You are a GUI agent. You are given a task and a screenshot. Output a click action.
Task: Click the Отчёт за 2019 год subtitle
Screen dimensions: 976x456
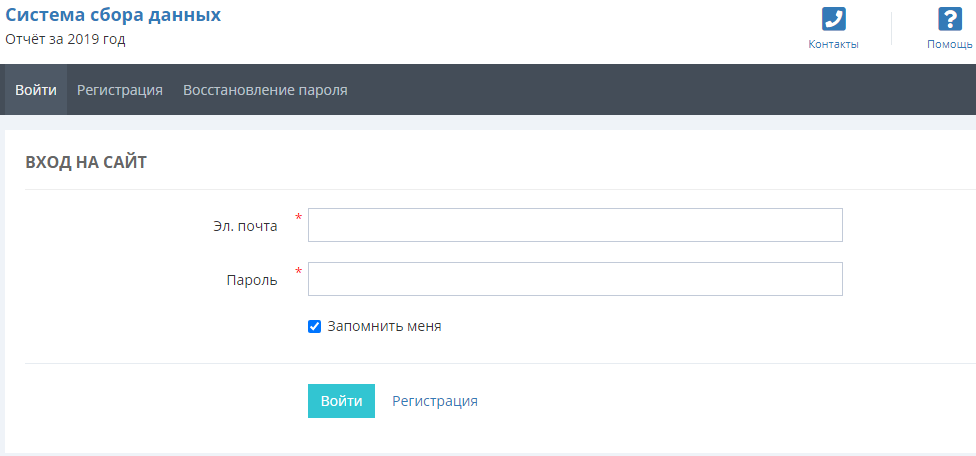pyautogui.click(x=66, y=40)
